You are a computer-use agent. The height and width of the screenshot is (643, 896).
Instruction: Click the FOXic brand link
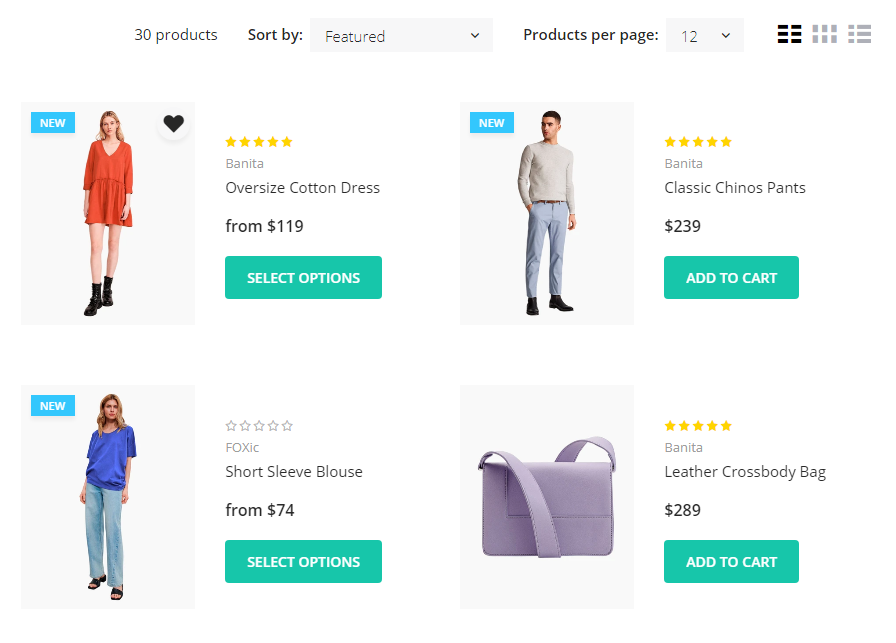tap(242, 448)
